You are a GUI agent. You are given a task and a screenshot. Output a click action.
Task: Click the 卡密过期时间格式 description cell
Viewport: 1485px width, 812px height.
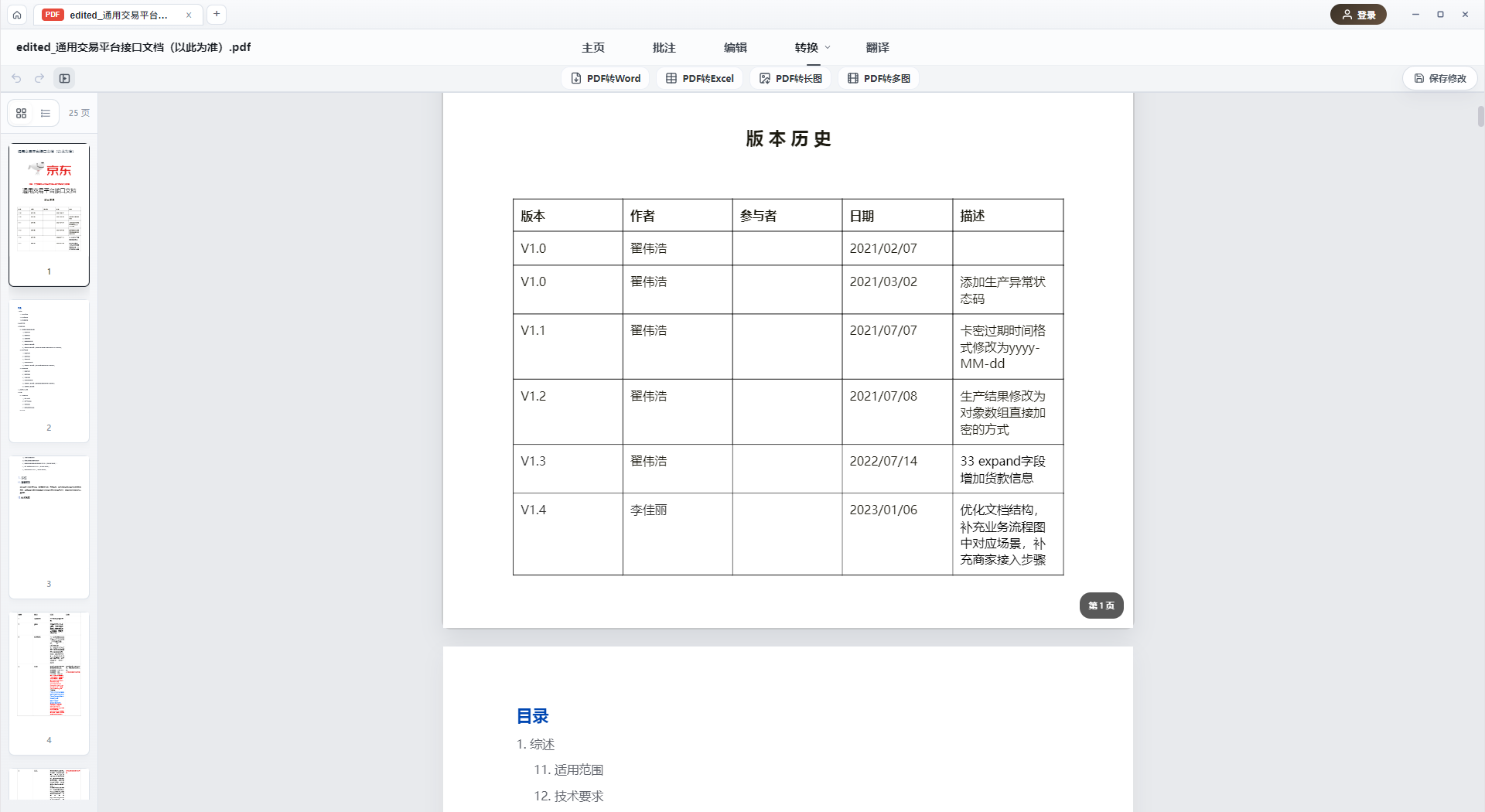1008,346
